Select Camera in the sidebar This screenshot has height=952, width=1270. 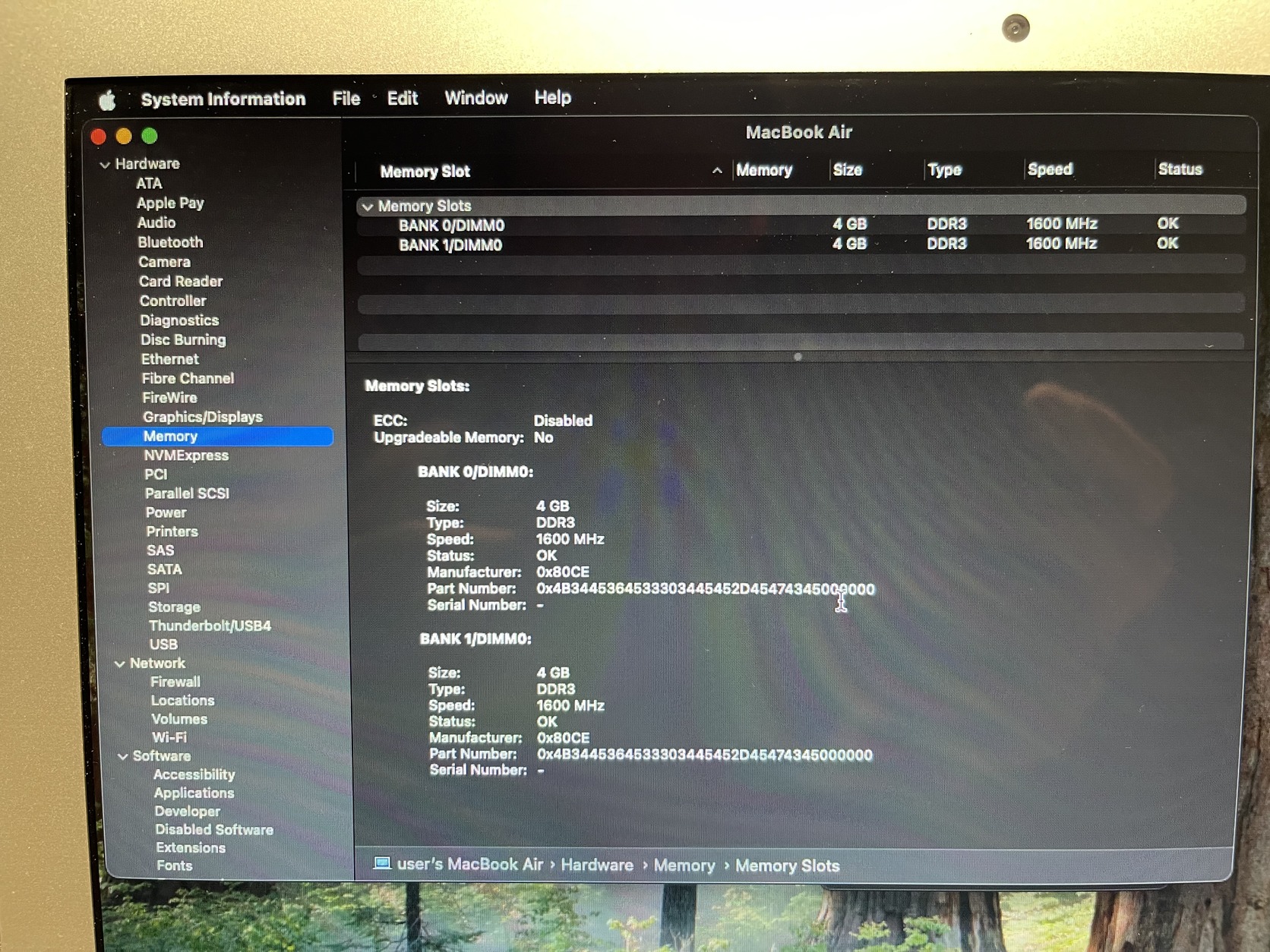(x=164, y=262)
